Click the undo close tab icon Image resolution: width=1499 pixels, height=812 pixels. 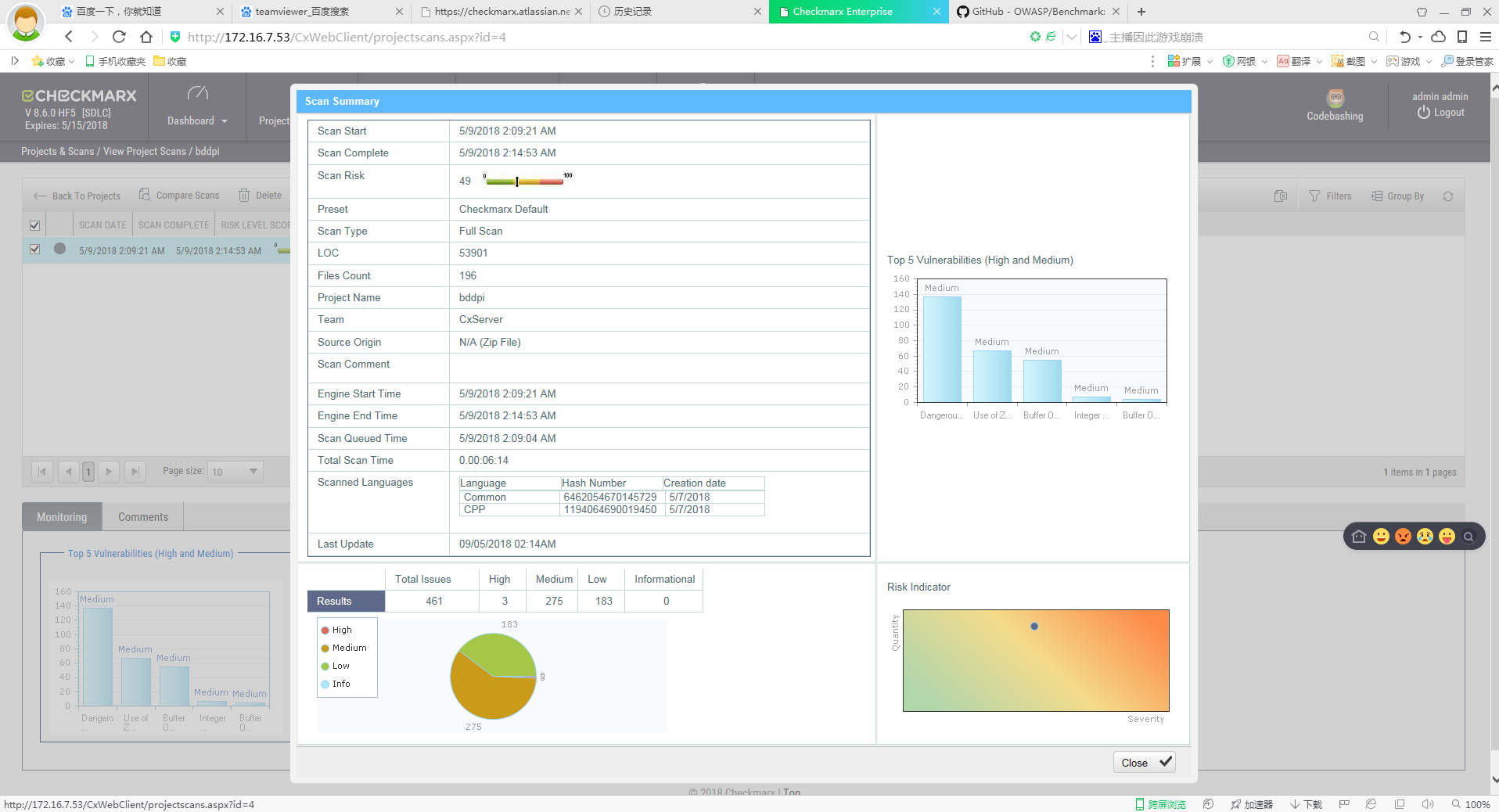(x=1405, y=37)
